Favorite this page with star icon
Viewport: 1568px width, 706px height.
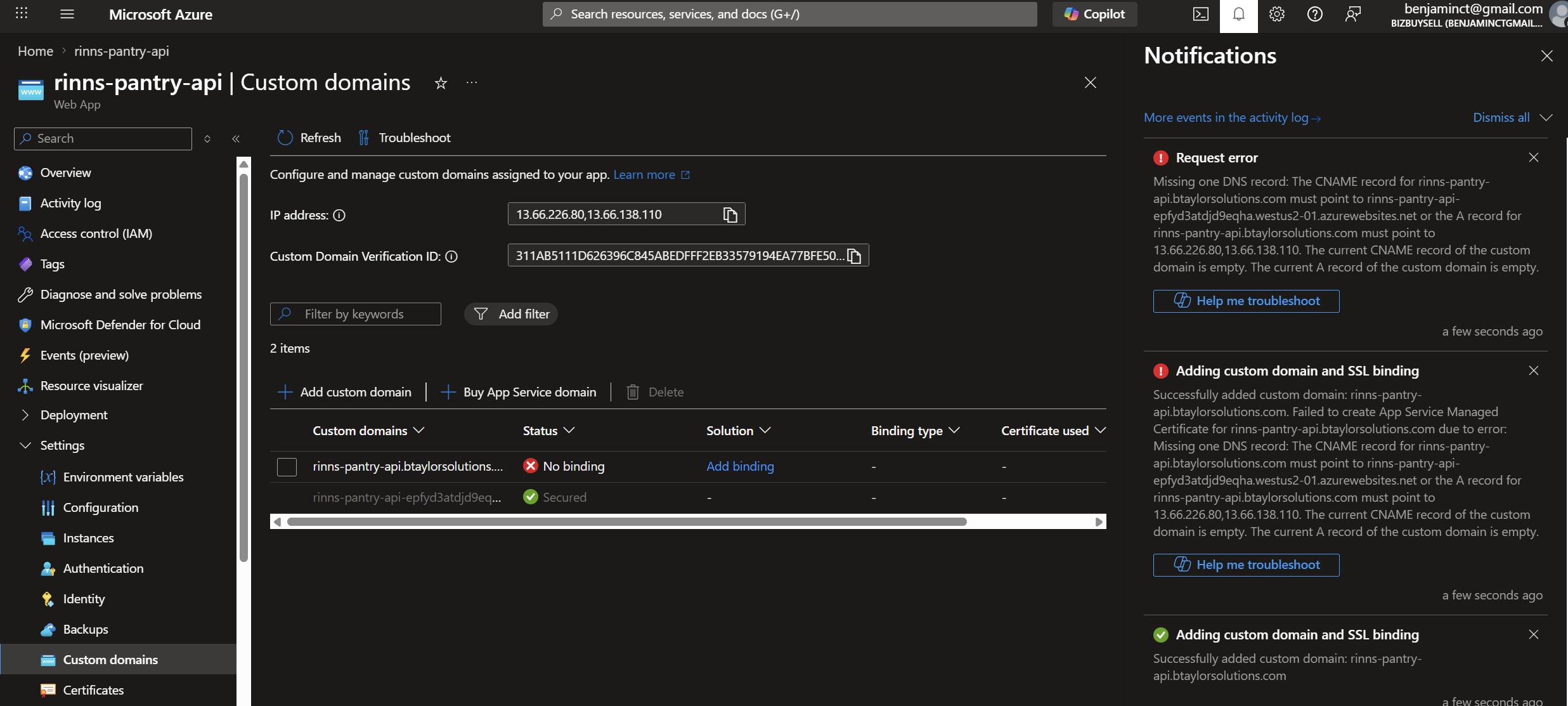click(x=441, y=83)
